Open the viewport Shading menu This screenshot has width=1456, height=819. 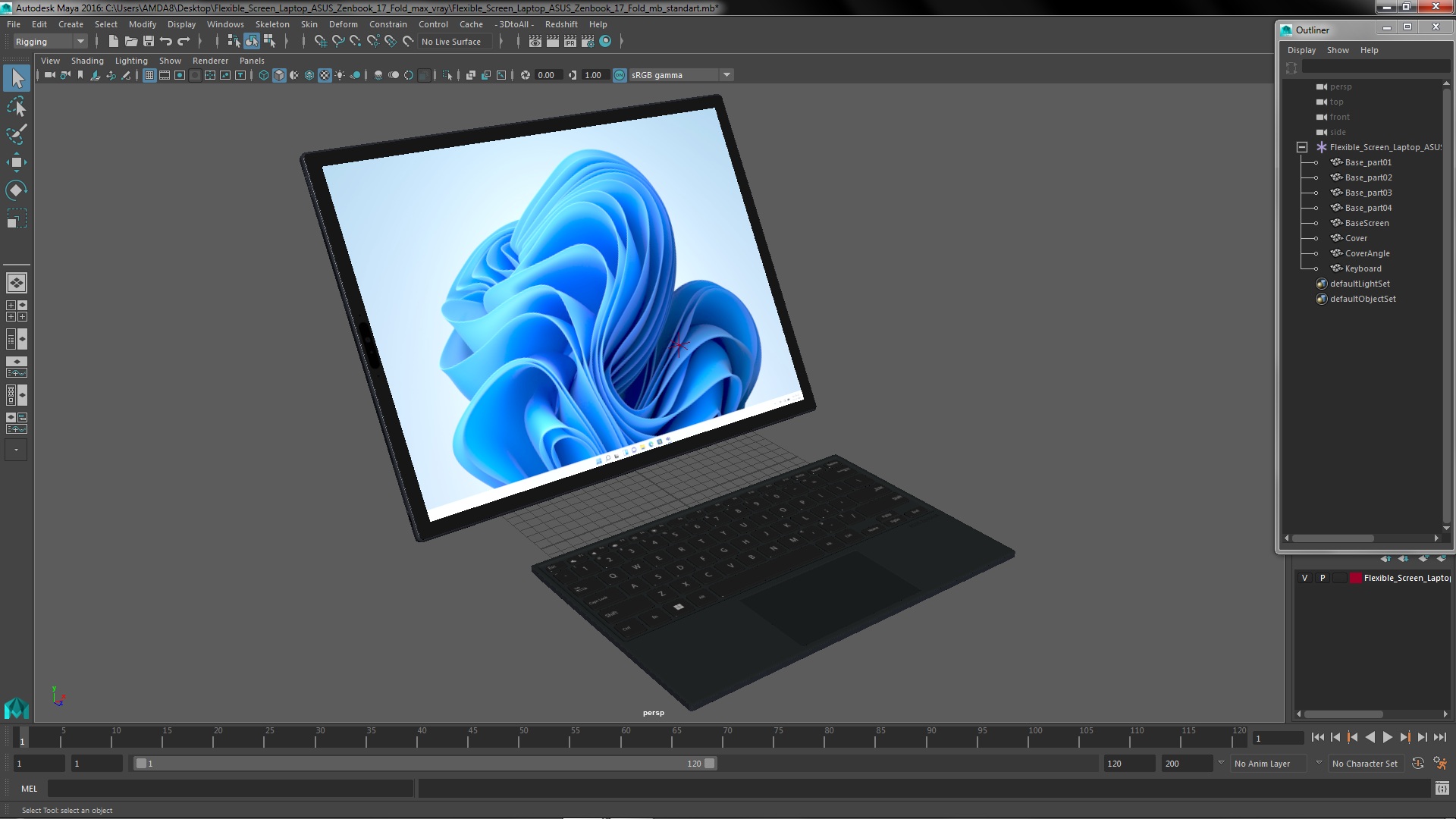click(87, 61)
